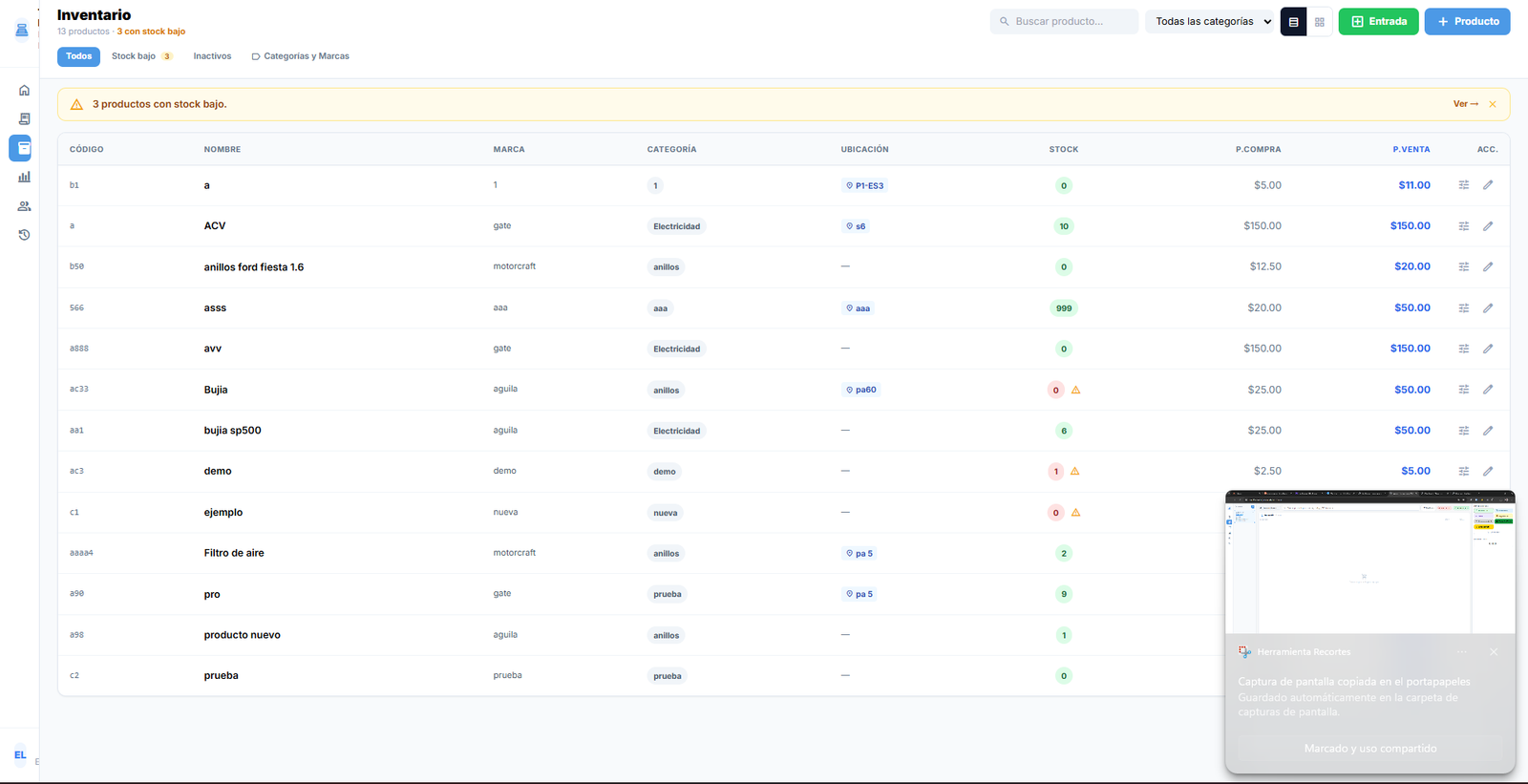Open the history clock sidebar icon

pyautogui.click(x=24, y=235)
